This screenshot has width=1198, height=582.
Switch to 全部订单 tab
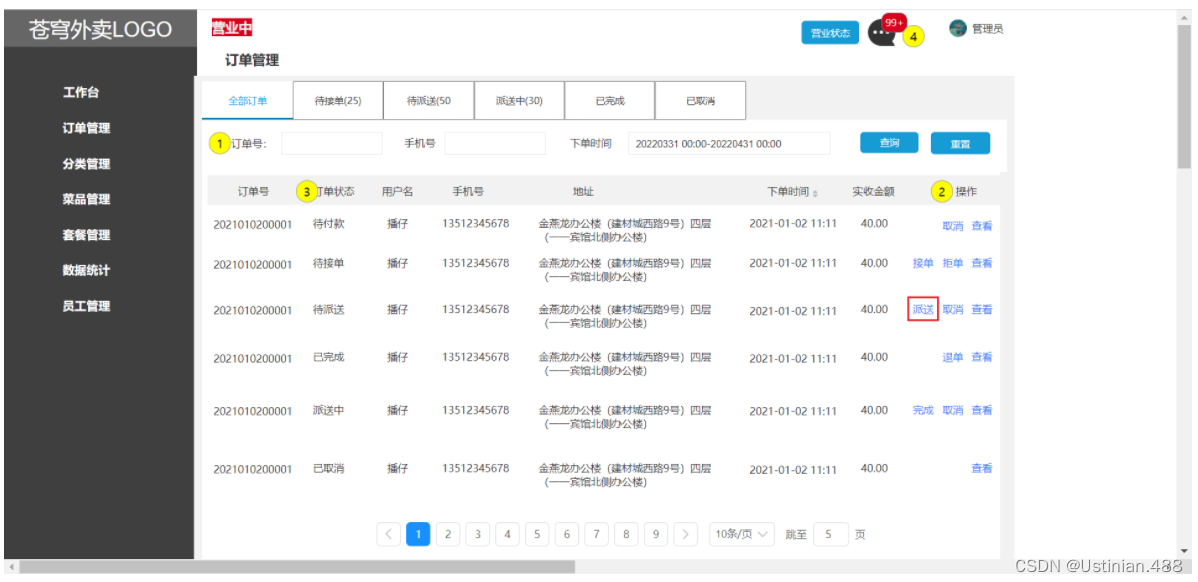click(x=248, y=101)
